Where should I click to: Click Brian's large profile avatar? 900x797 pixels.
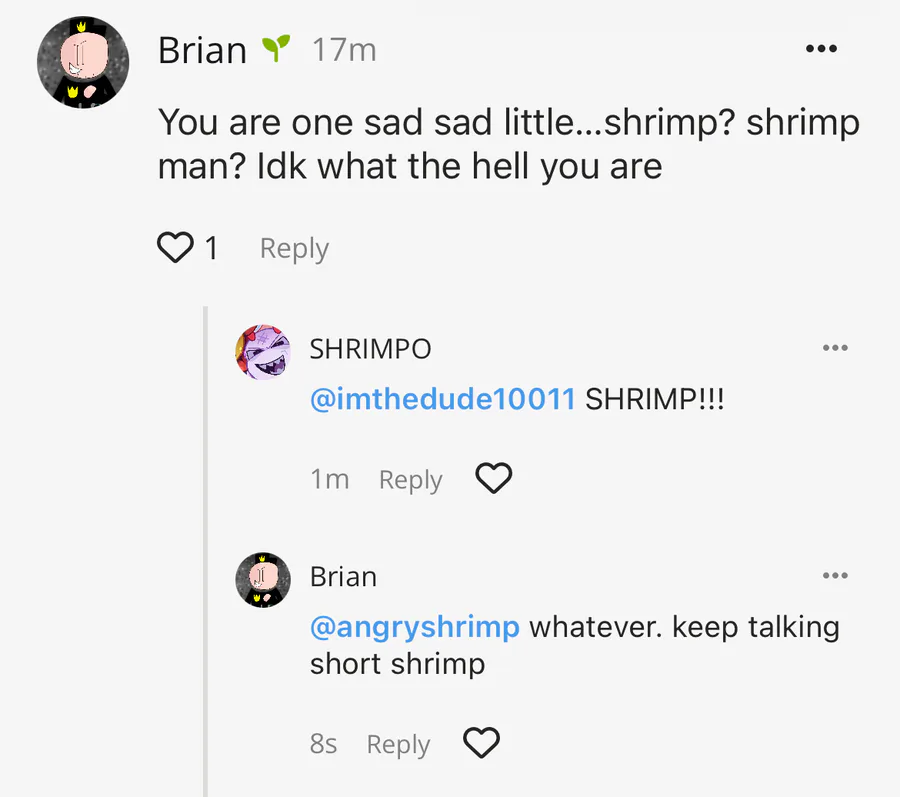tap(83, 62)
